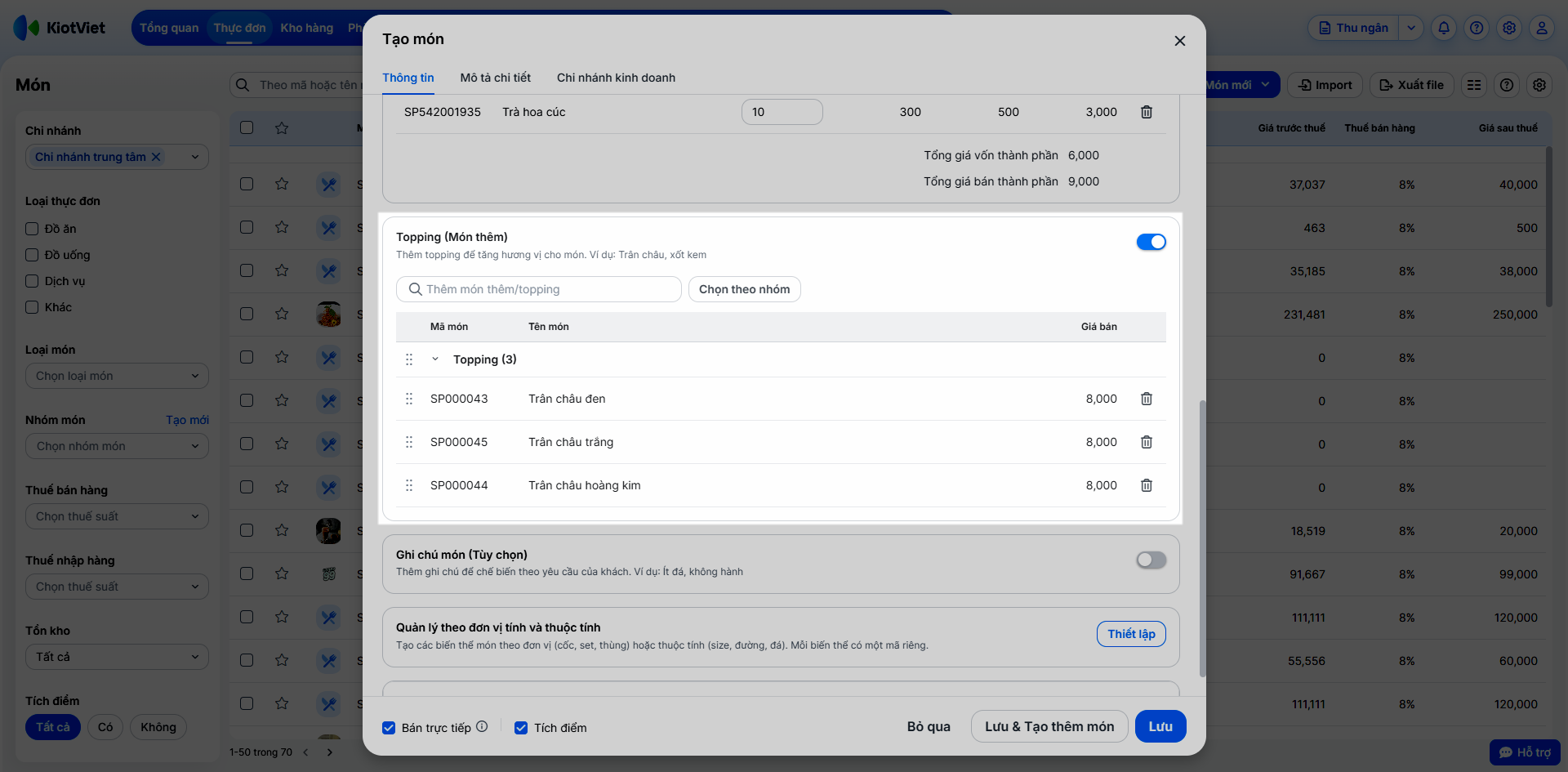Delete the Trân châu đen topping
This screenshot has width=1568, height=772.
pos(1146,399)
